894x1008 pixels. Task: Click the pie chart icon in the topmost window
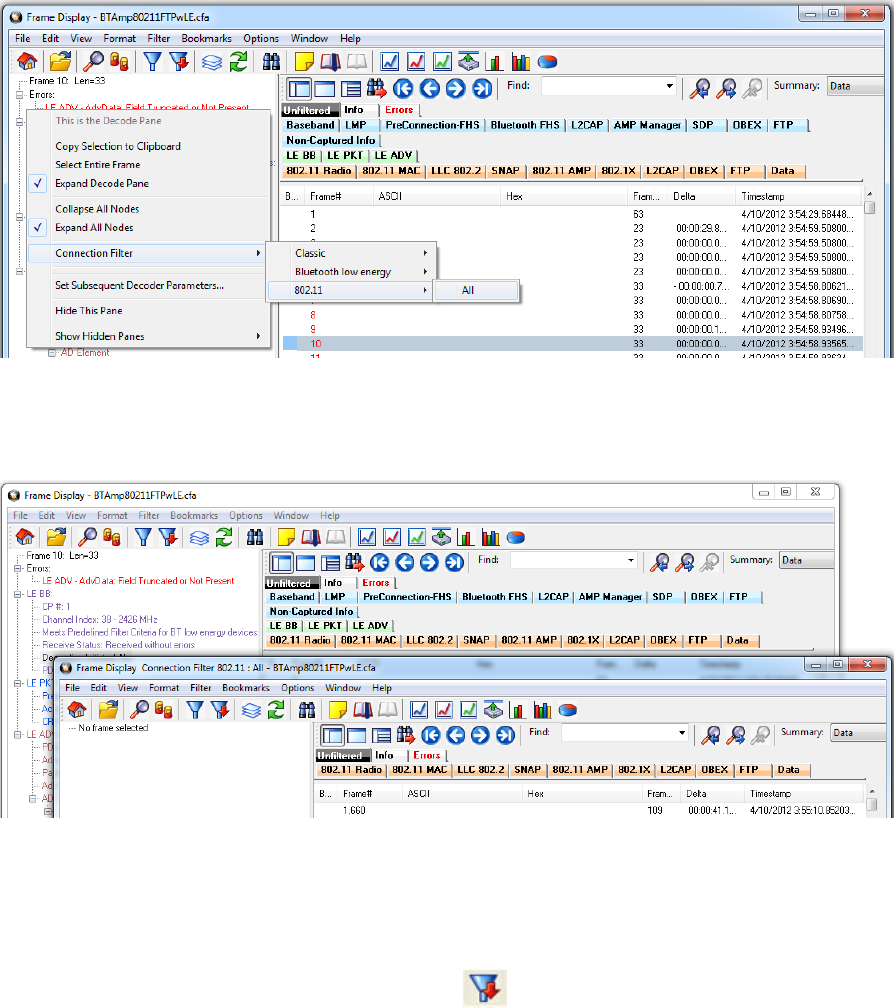tap(547, 62)
